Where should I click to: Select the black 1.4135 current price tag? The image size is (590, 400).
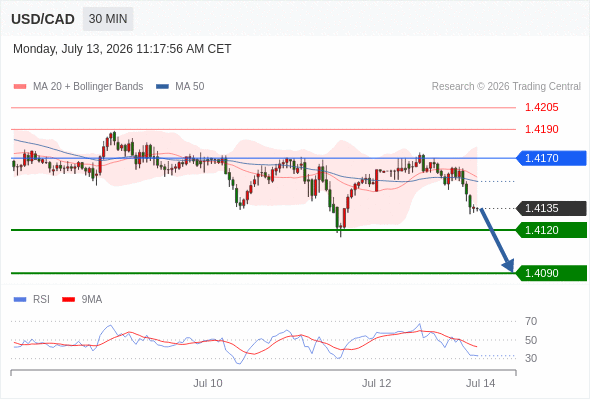(x=551, y=208)
